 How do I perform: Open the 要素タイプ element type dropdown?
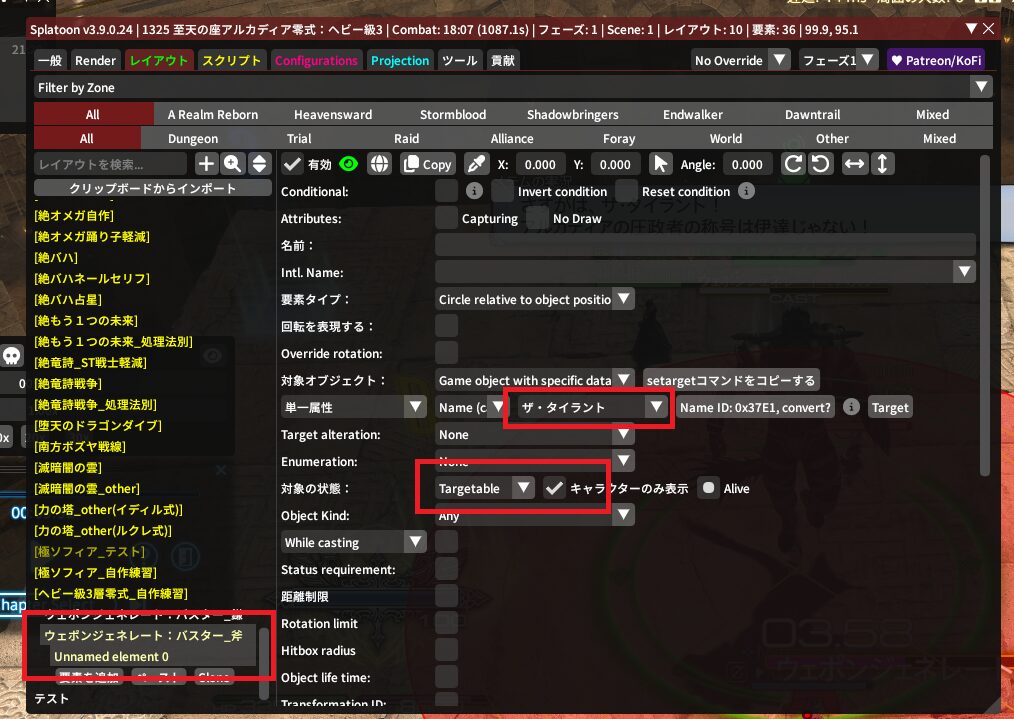(x=535, y=299)
